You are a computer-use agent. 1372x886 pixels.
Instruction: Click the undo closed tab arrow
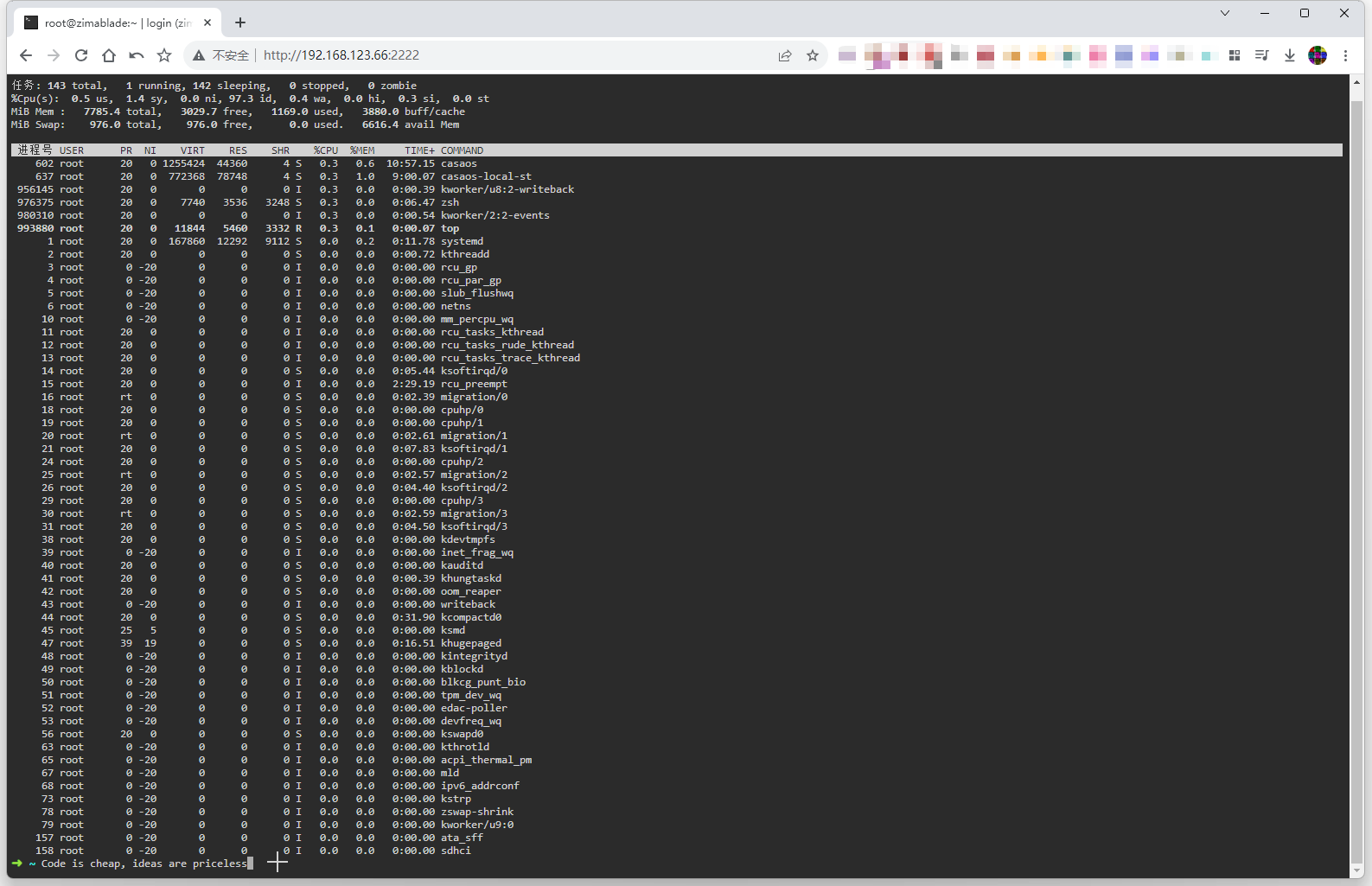tap(137, 55)
